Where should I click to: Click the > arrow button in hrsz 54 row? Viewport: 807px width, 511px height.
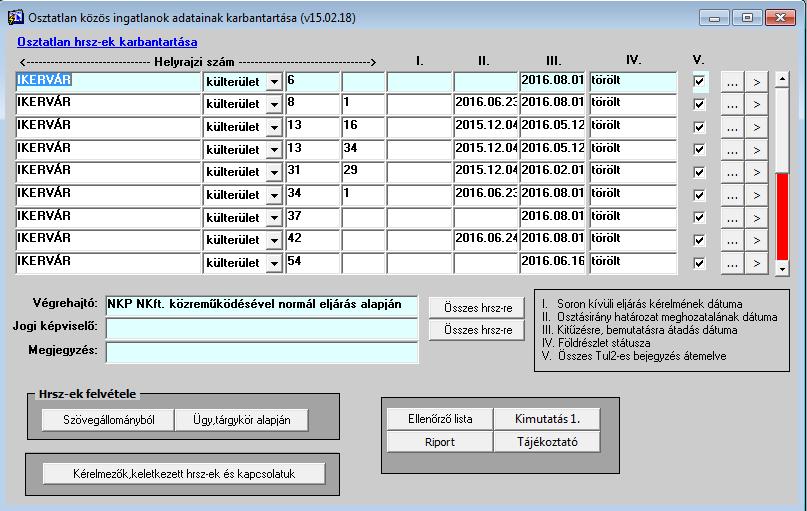(x=757, y=263)
